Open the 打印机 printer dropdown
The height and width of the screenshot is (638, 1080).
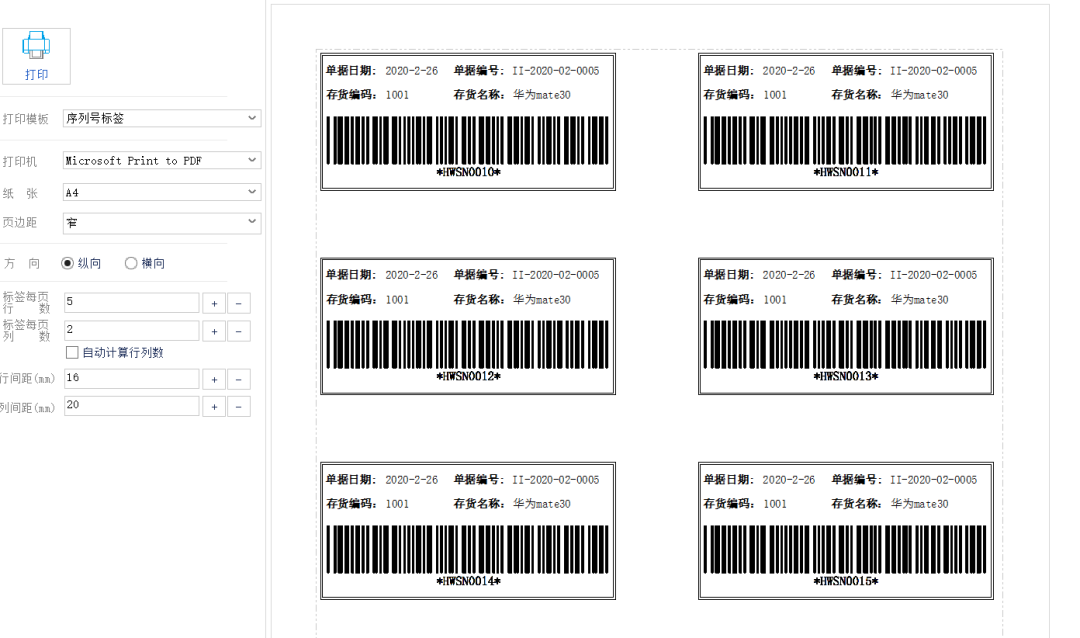(x=162, y=161)
